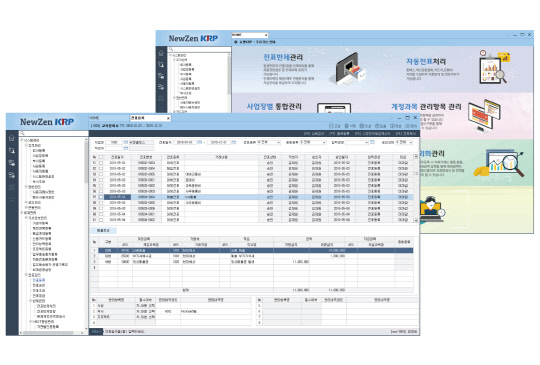540x365 pixels.
Task: Open the first filter dropdown showing 전체
Action: [269, 142]
